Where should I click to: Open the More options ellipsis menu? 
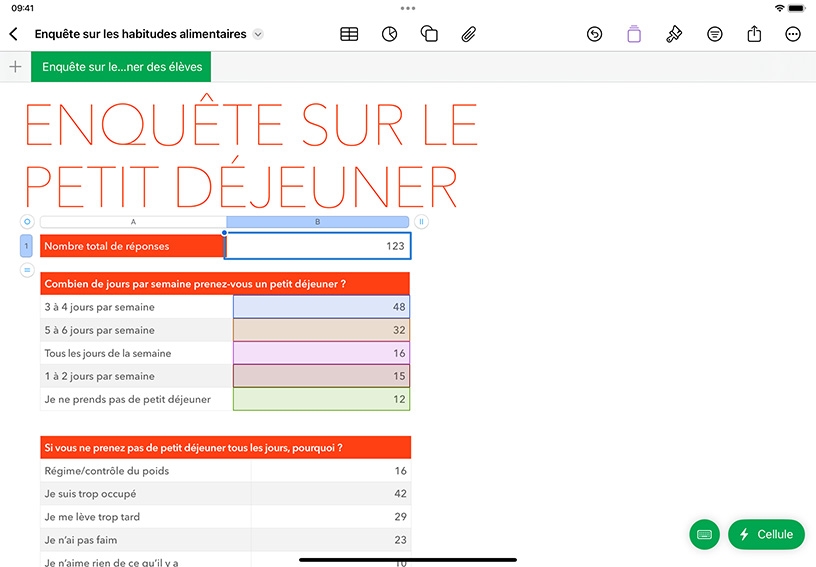793,34
